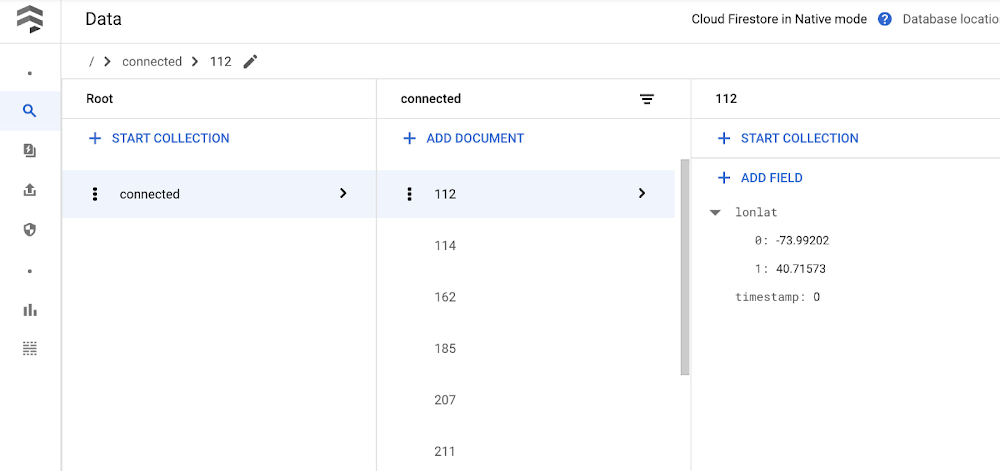Click the Firestore logo icon
Viewport: 1000px width, 471px height.
click(30, 19)
